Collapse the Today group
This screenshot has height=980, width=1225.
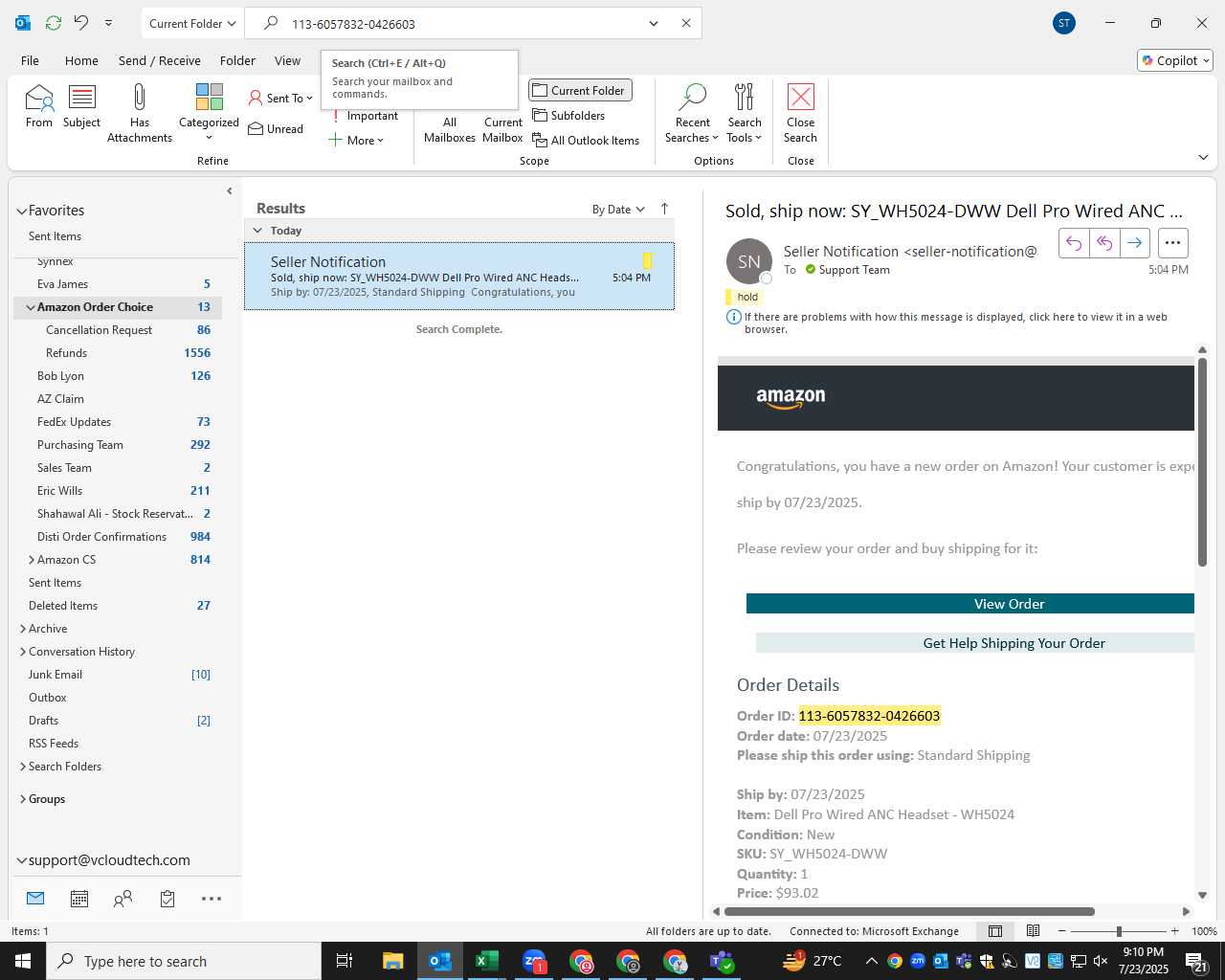pyautogui.click(x=257, y=231)
